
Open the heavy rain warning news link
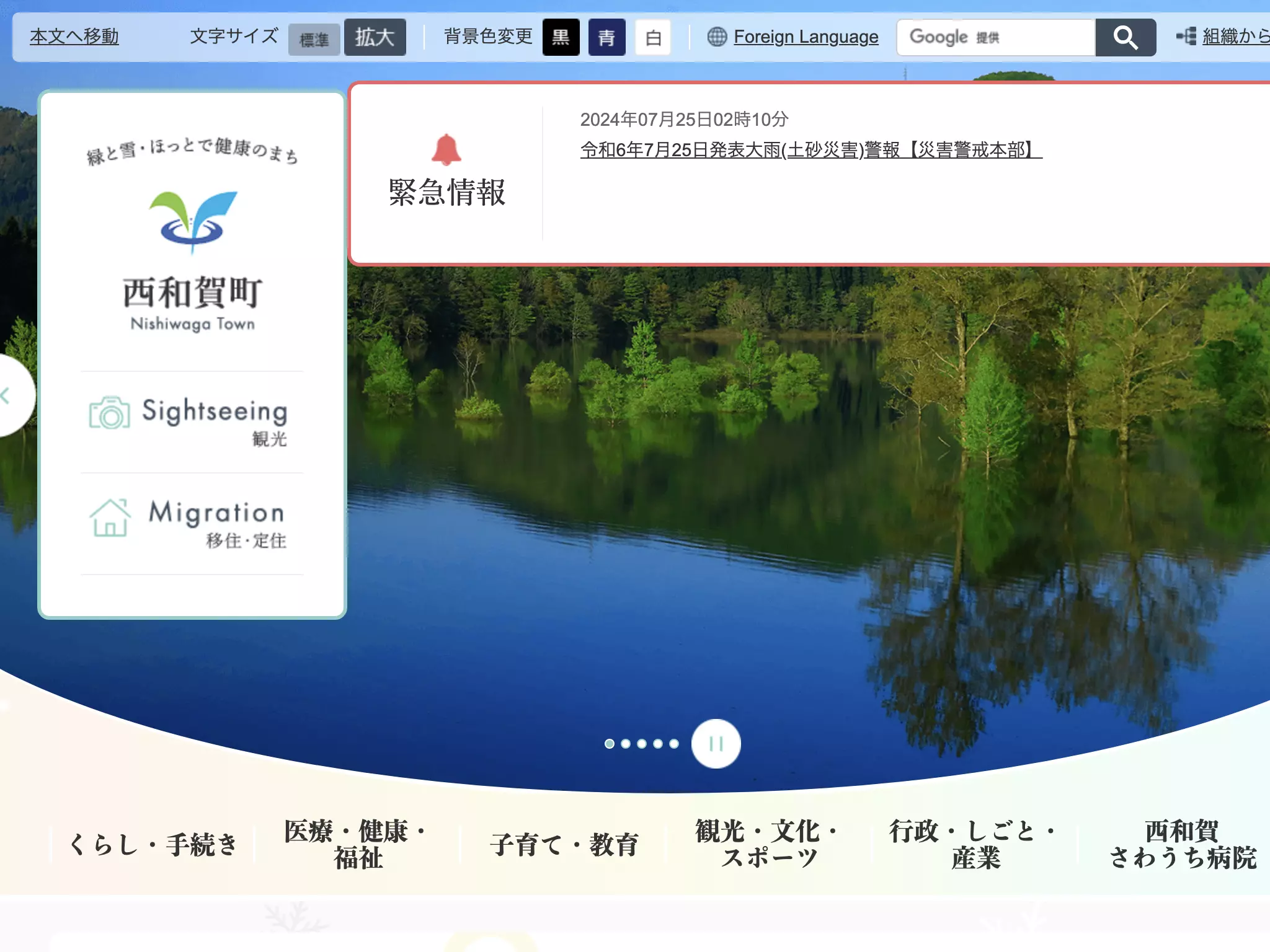coord(811,149)
